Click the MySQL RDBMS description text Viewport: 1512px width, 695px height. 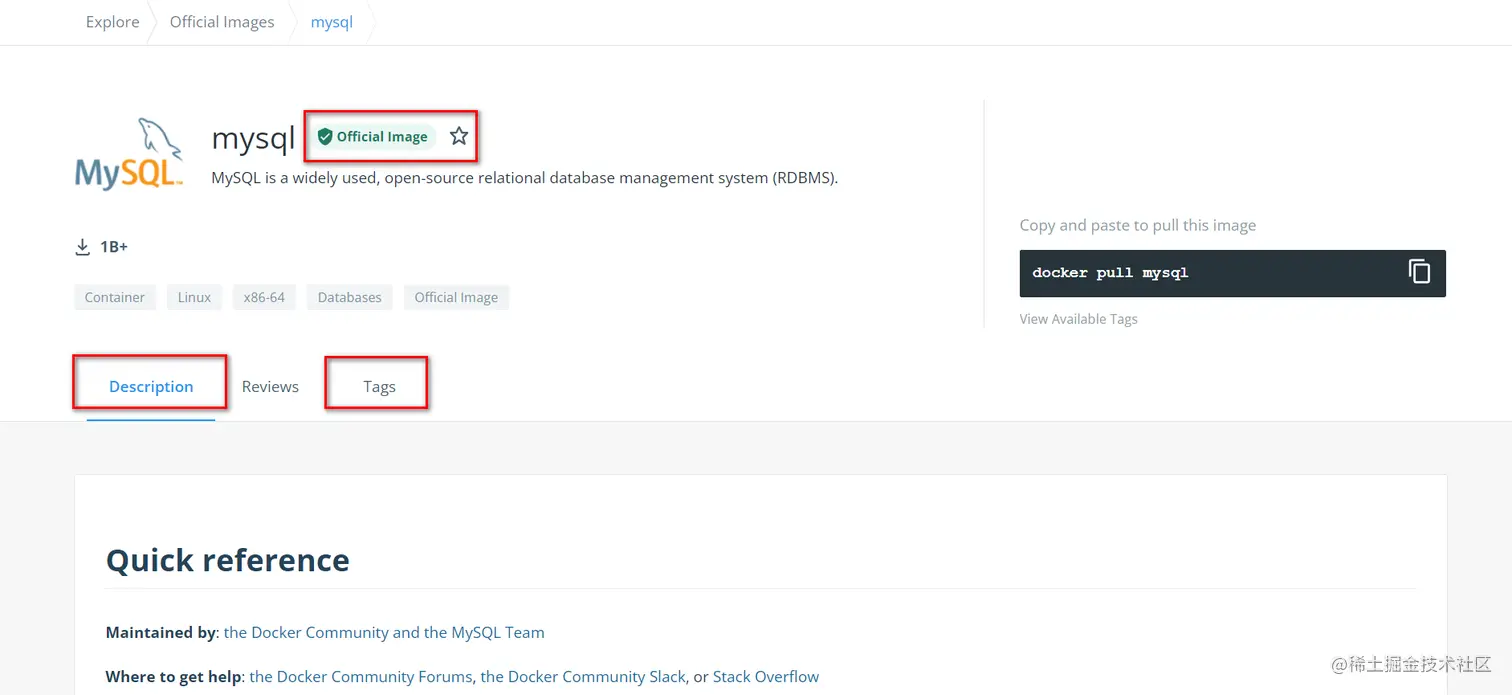(525, 178)
